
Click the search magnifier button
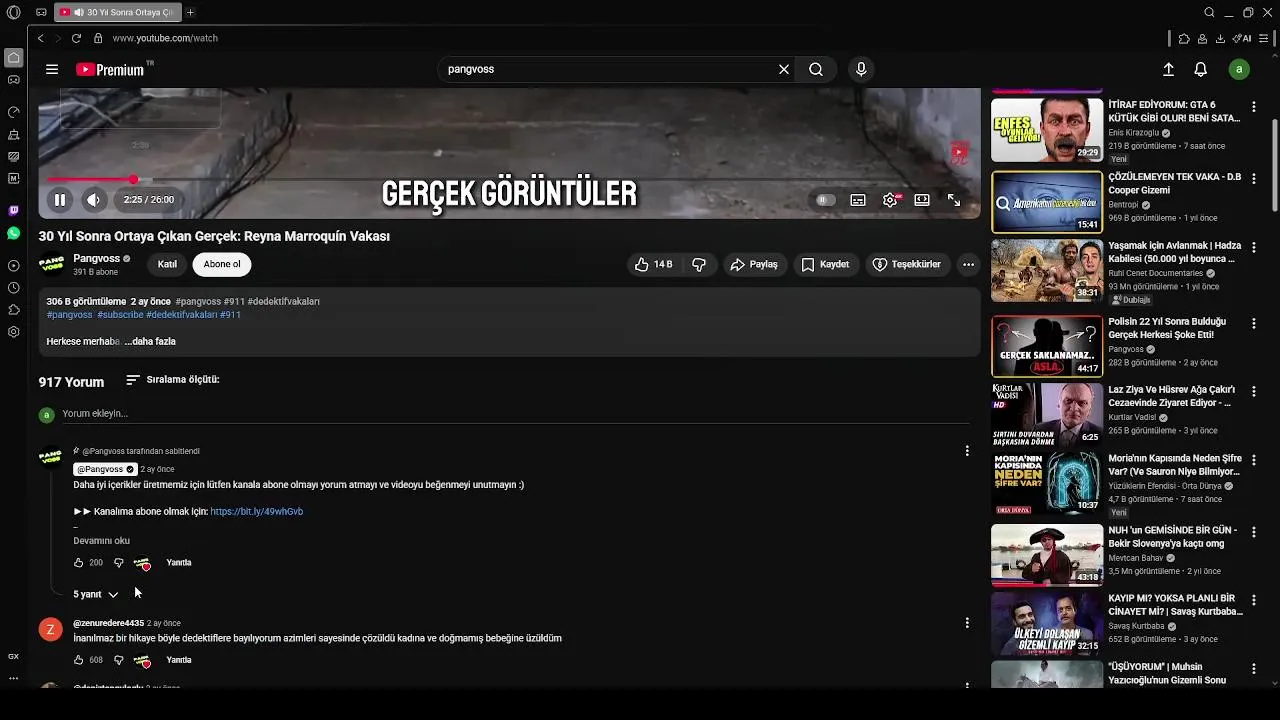coord(816,69)
